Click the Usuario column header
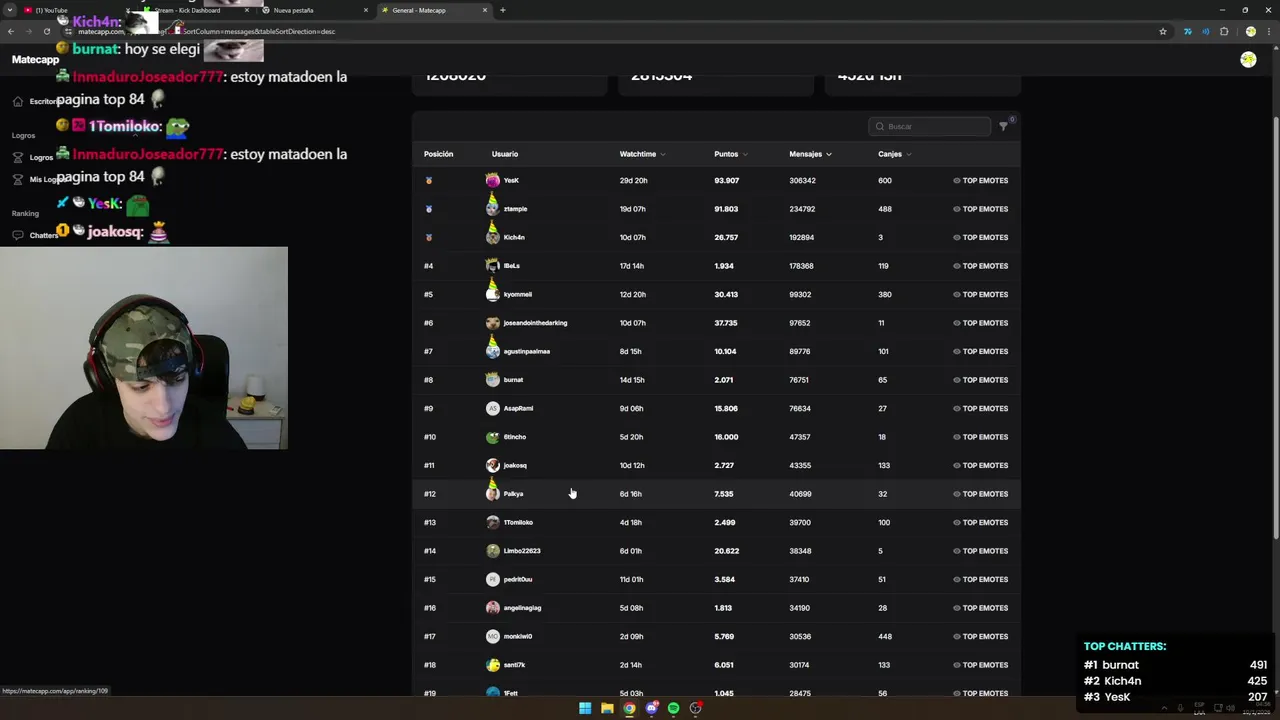The height and width of the screenshot is (720, 1280). coord(505,154)
